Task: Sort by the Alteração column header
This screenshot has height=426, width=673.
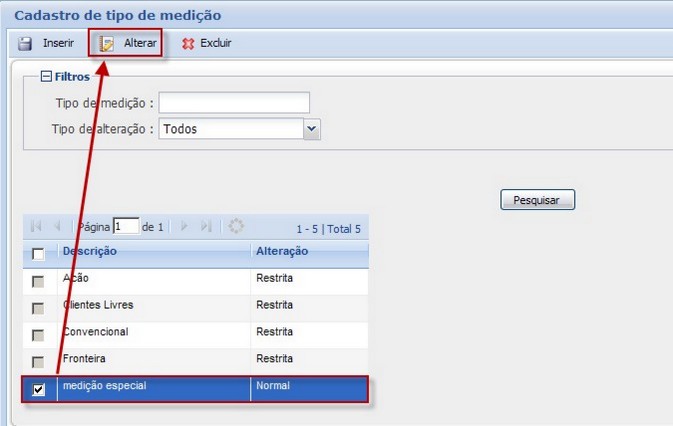Action: click(x=282, y=251)
